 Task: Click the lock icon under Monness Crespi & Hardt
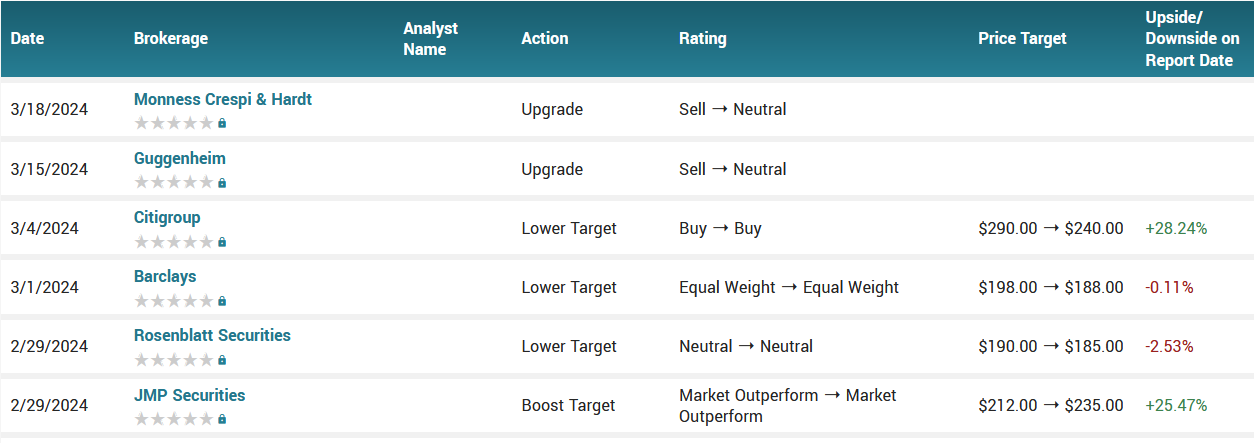click(222, 123)
